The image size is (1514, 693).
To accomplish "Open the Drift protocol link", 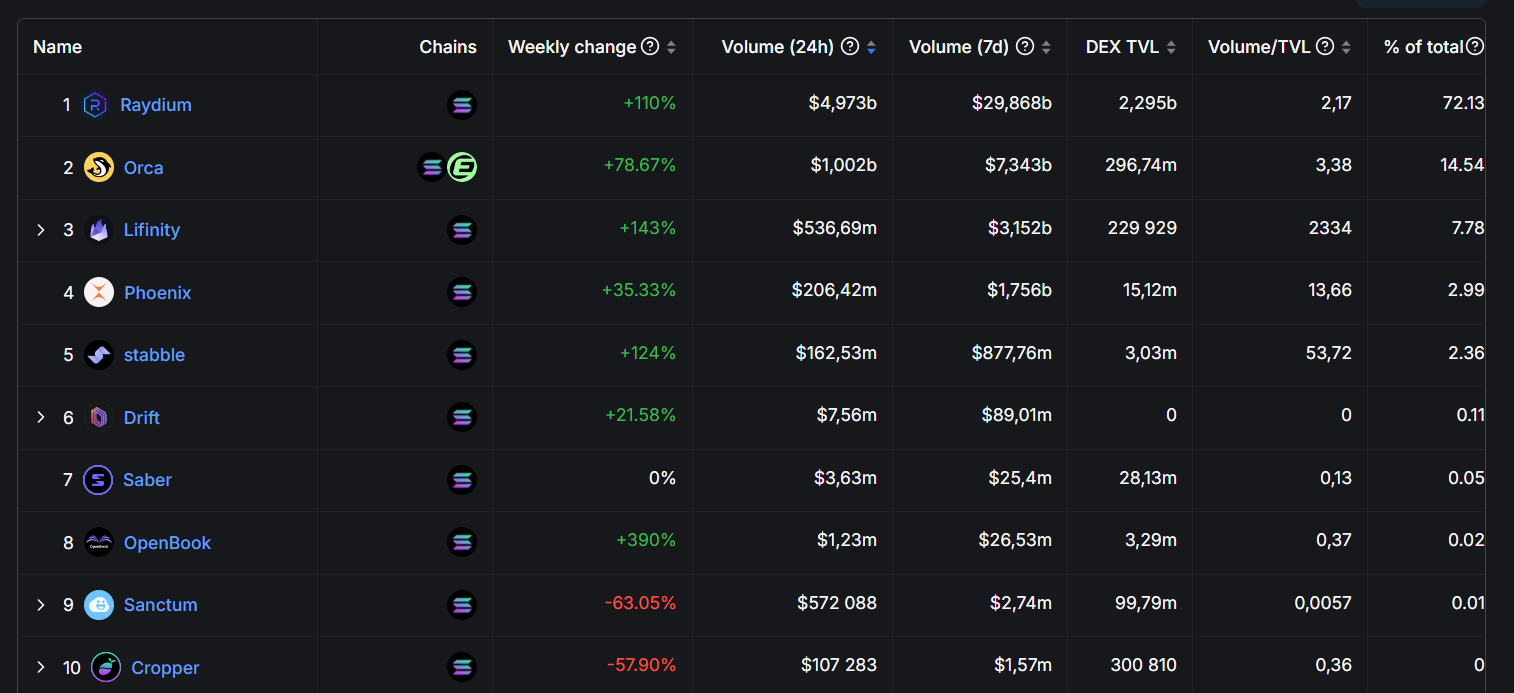I will coord(142,418).
